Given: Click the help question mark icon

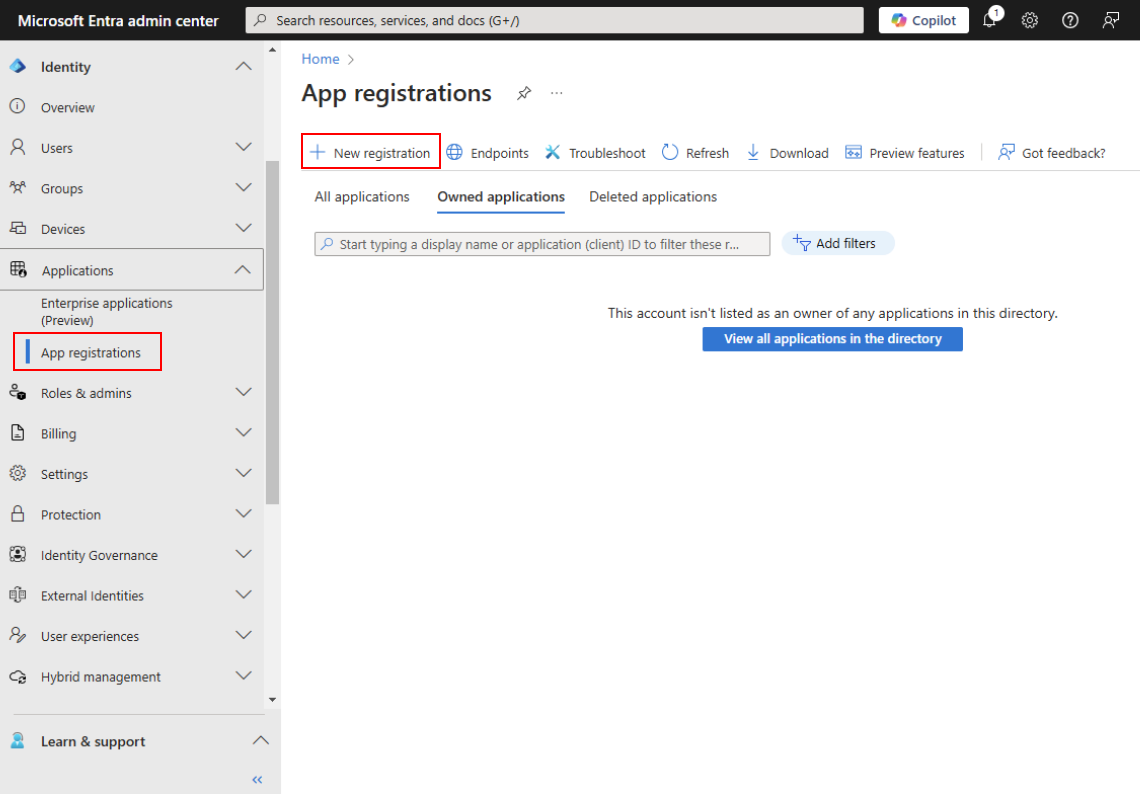Looking at the screenshot, I should tap(1070, 20).
